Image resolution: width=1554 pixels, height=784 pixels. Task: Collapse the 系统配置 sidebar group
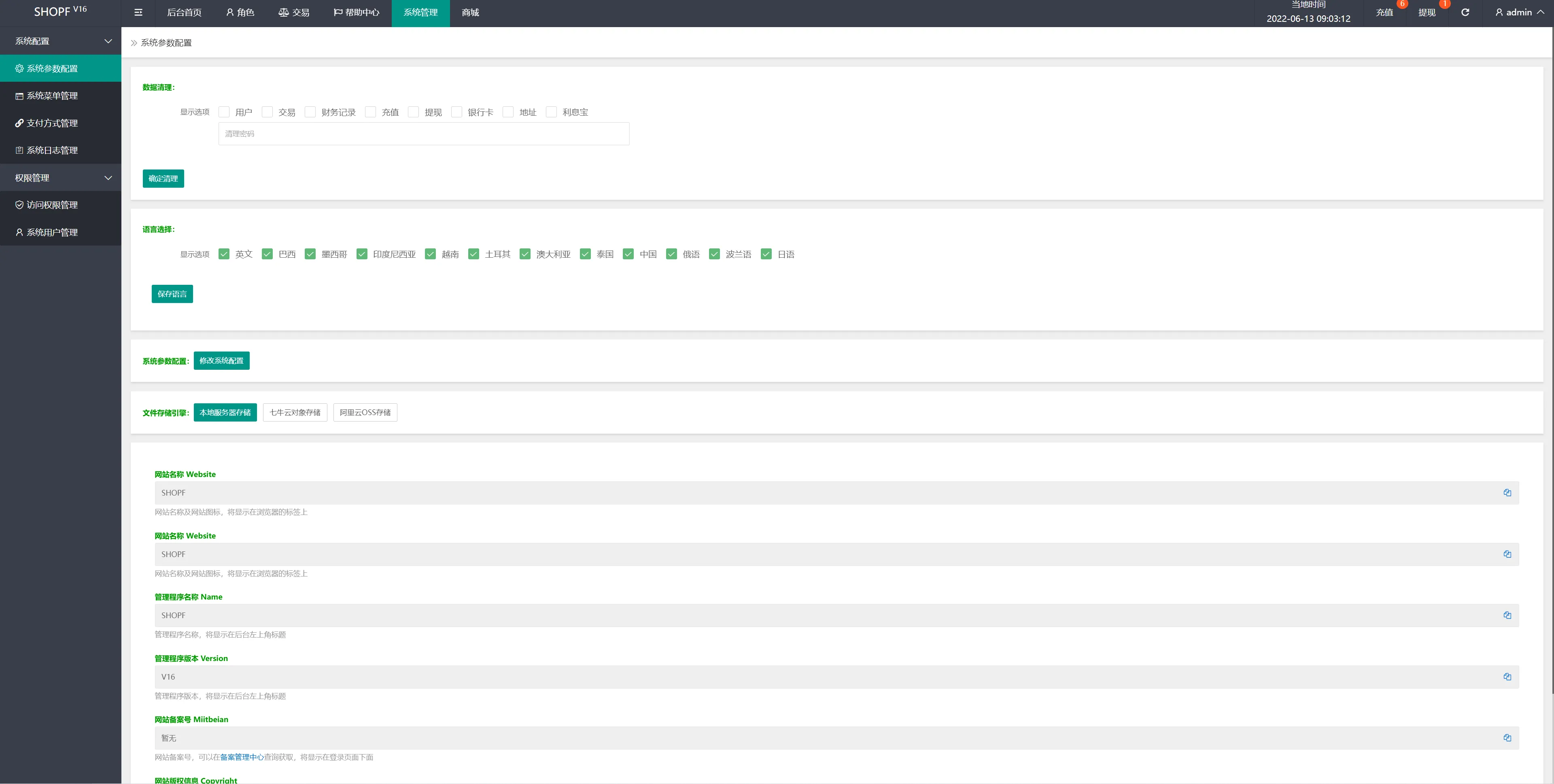click(x=60, y=41)
